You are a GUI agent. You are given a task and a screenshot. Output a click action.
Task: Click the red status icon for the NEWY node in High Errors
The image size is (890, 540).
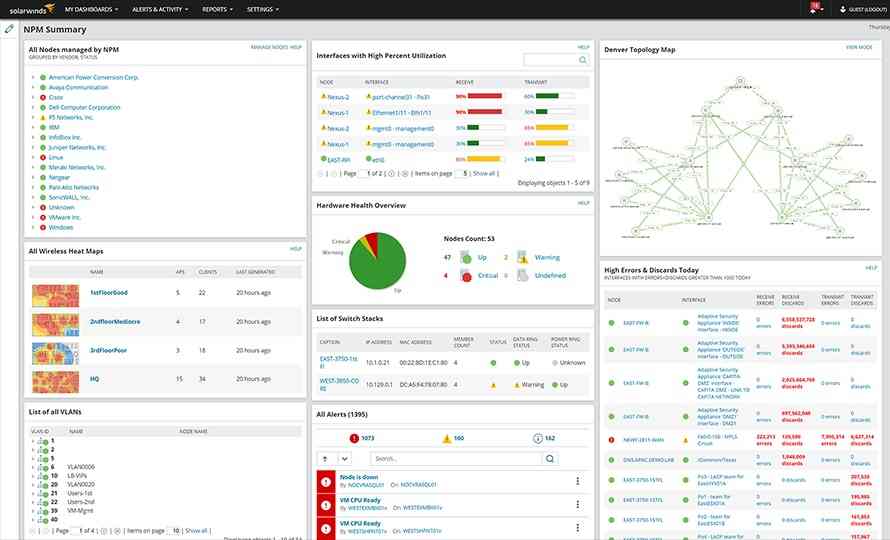[611, 439]
